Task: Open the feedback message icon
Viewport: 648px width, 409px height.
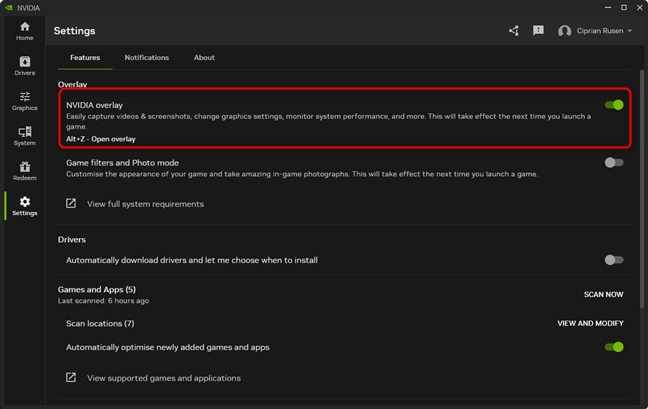Action: [538, 30]
